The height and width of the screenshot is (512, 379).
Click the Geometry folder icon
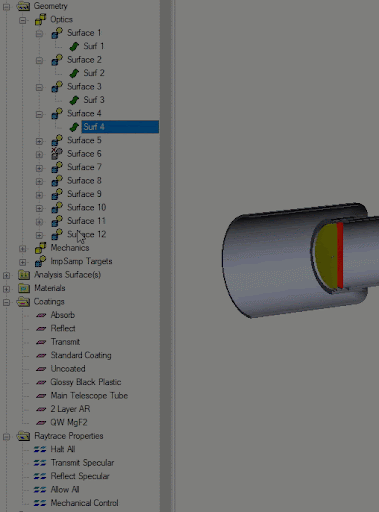click(23, 6)
